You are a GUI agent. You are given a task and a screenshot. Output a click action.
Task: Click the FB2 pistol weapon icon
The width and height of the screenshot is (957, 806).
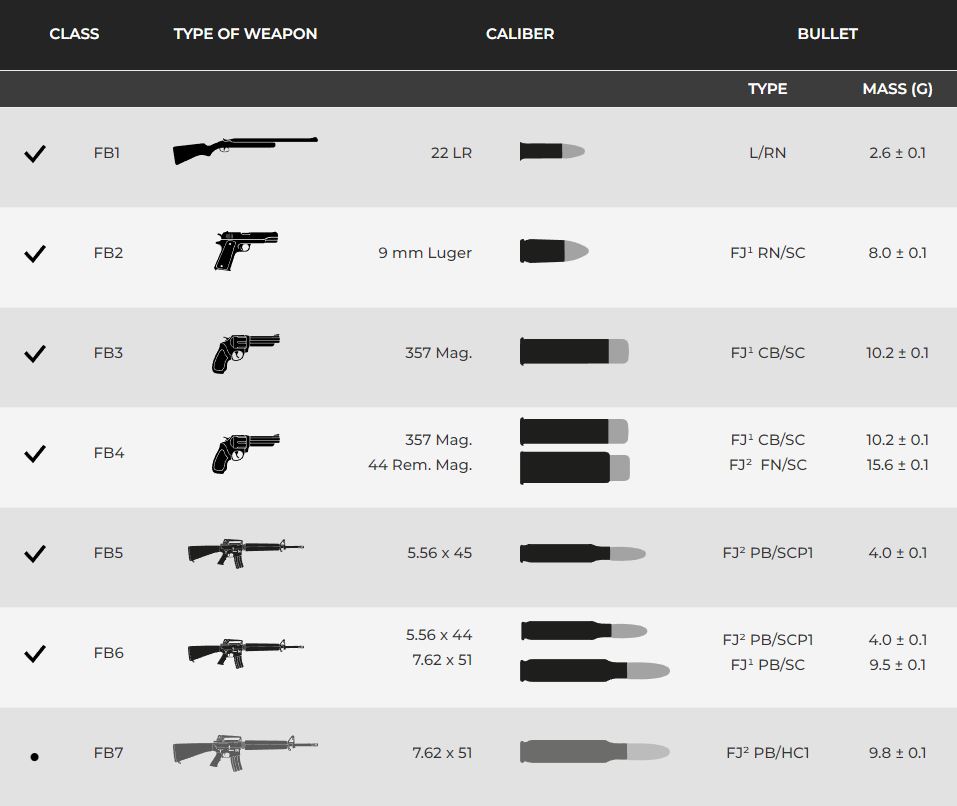[245, 251]
